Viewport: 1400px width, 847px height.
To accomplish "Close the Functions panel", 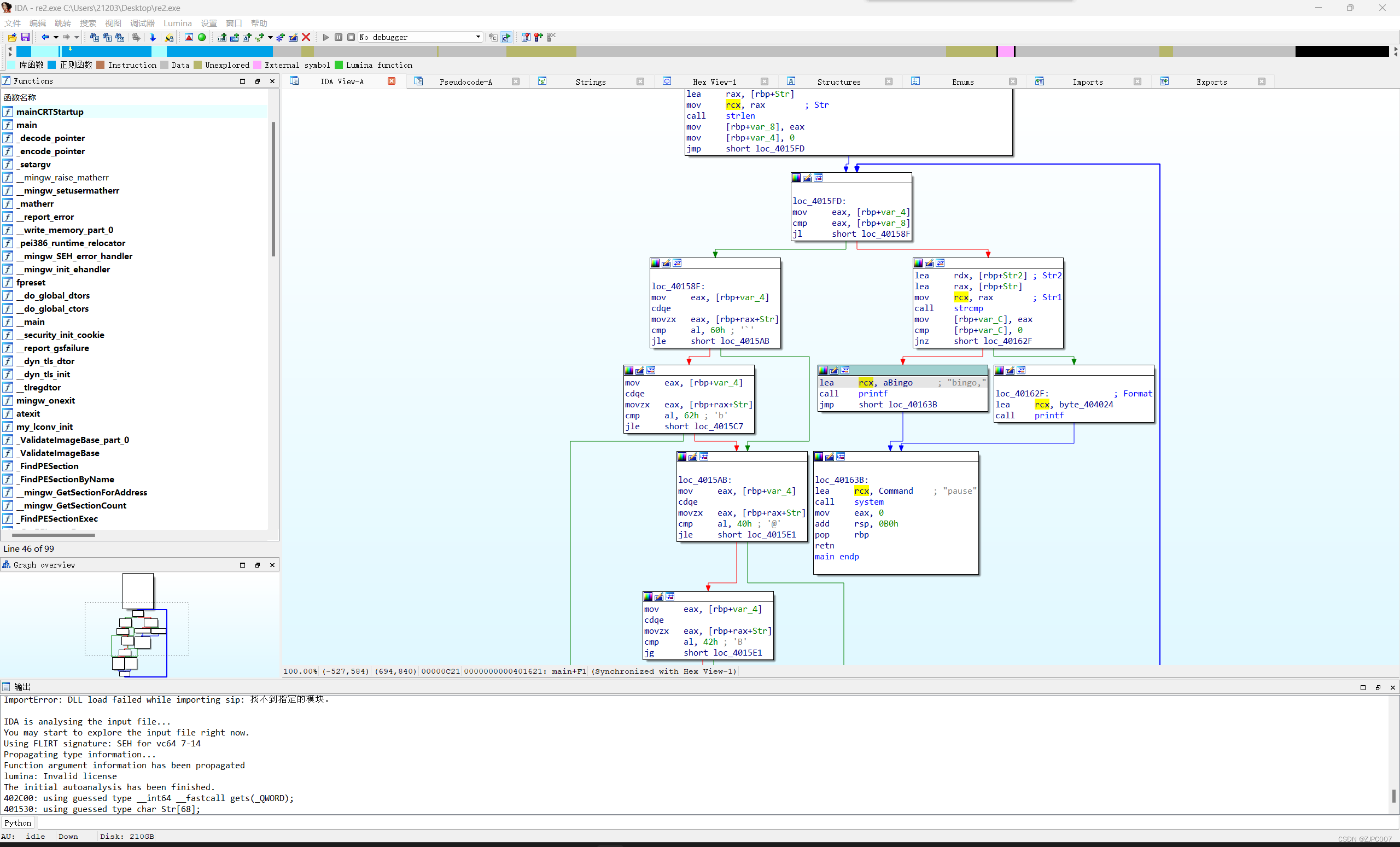I will [x=272, y=81].
